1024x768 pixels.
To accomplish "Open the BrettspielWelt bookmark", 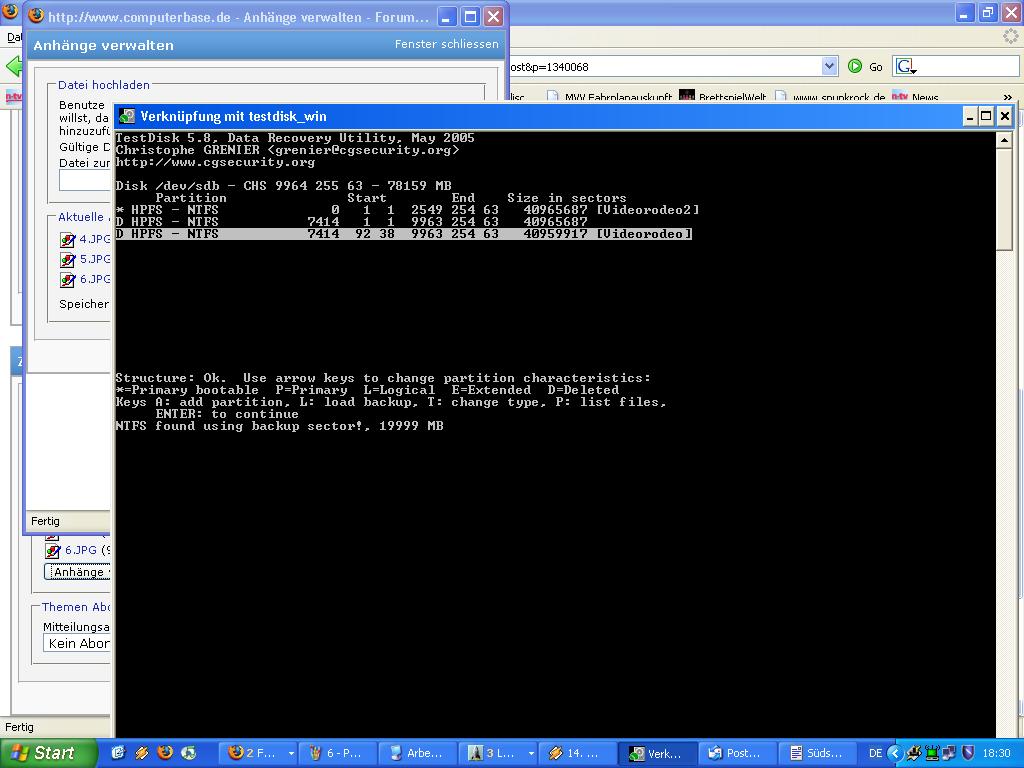I will [x=723, y=97].
